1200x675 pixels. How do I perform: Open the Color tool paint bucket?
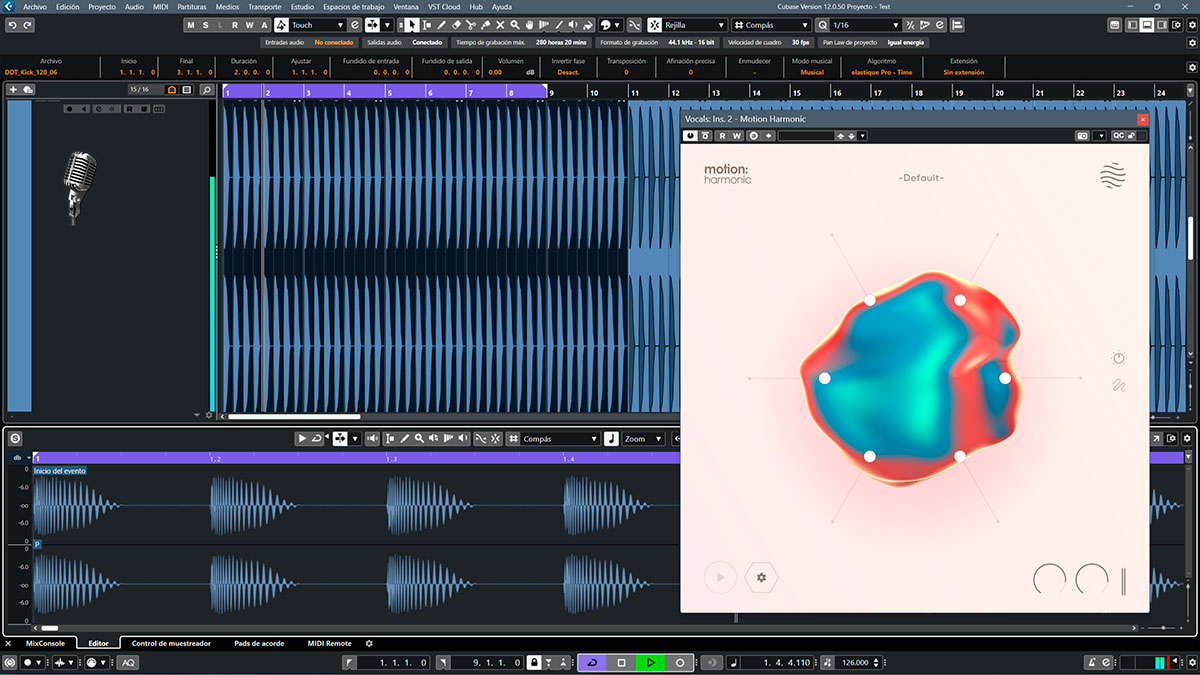(x=588, y=24)
